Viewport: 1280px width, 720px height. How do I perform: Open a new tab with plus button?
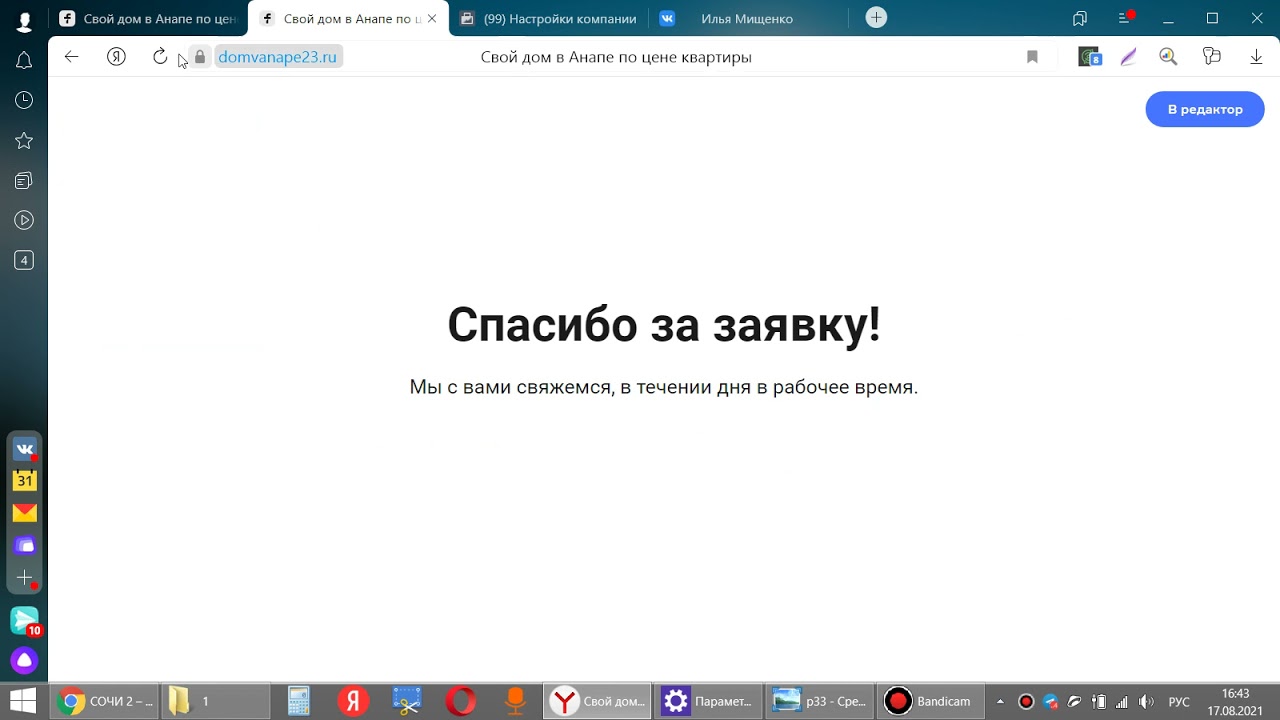point(876,18)
